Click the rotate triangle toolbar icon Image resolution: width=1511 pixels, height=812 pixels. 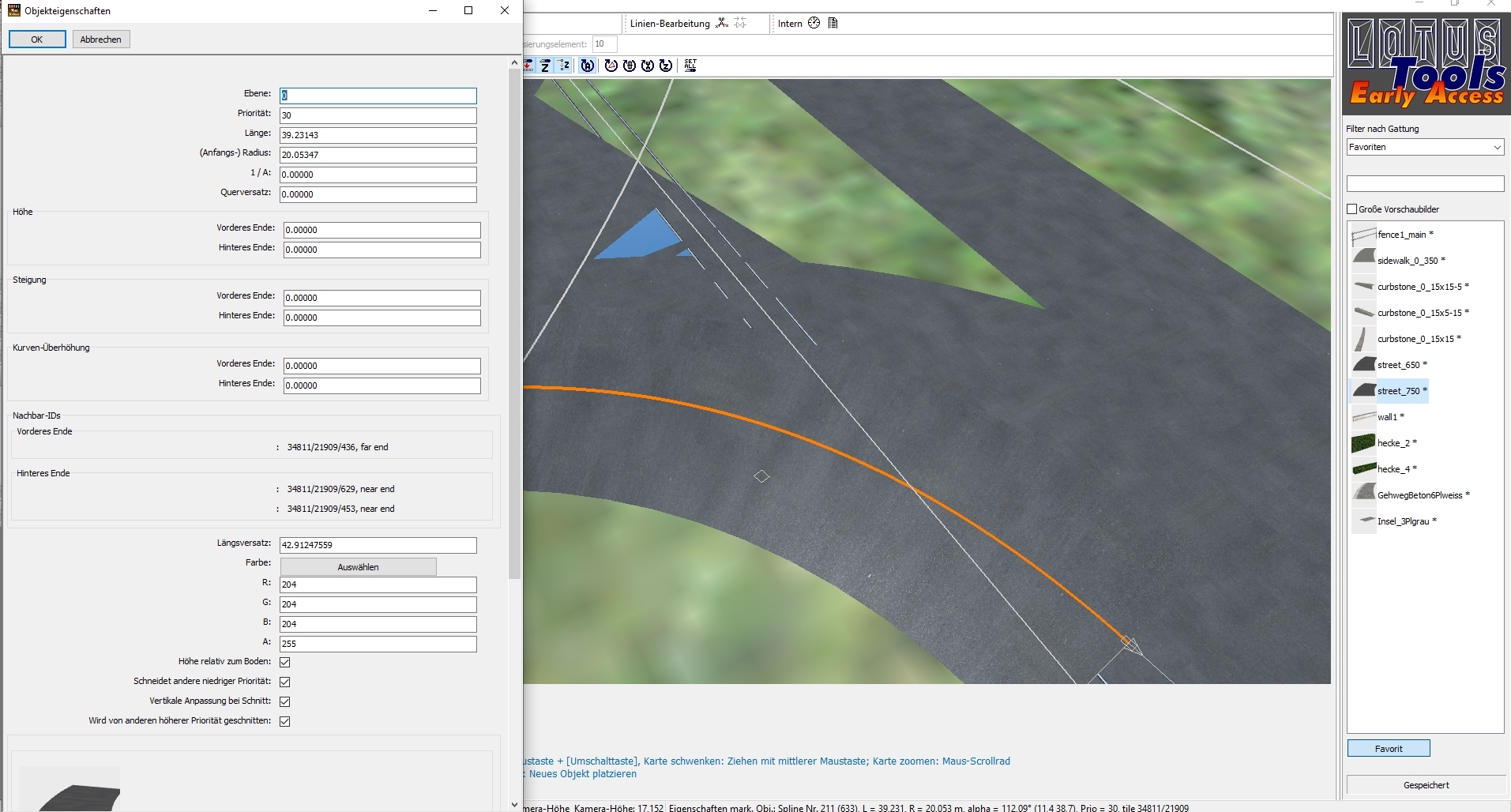point(611,66)
